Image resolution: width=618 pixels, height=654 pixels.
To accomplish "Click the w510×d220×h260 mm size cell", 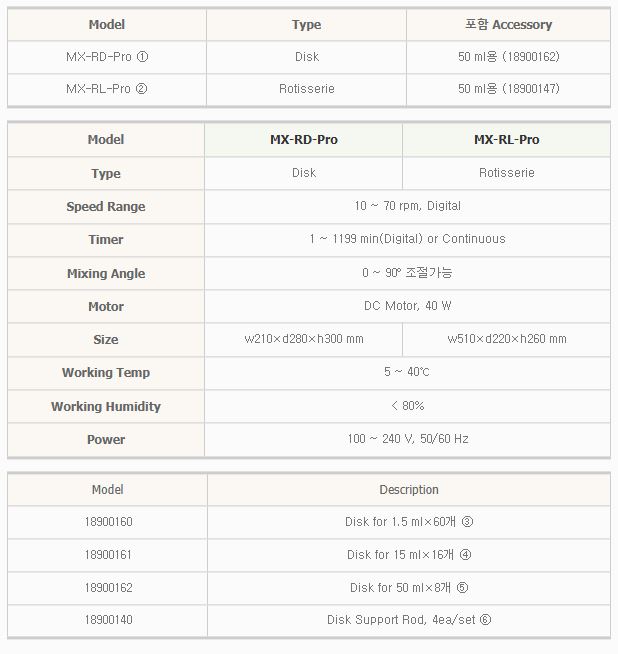I will [x=506, y=339].
